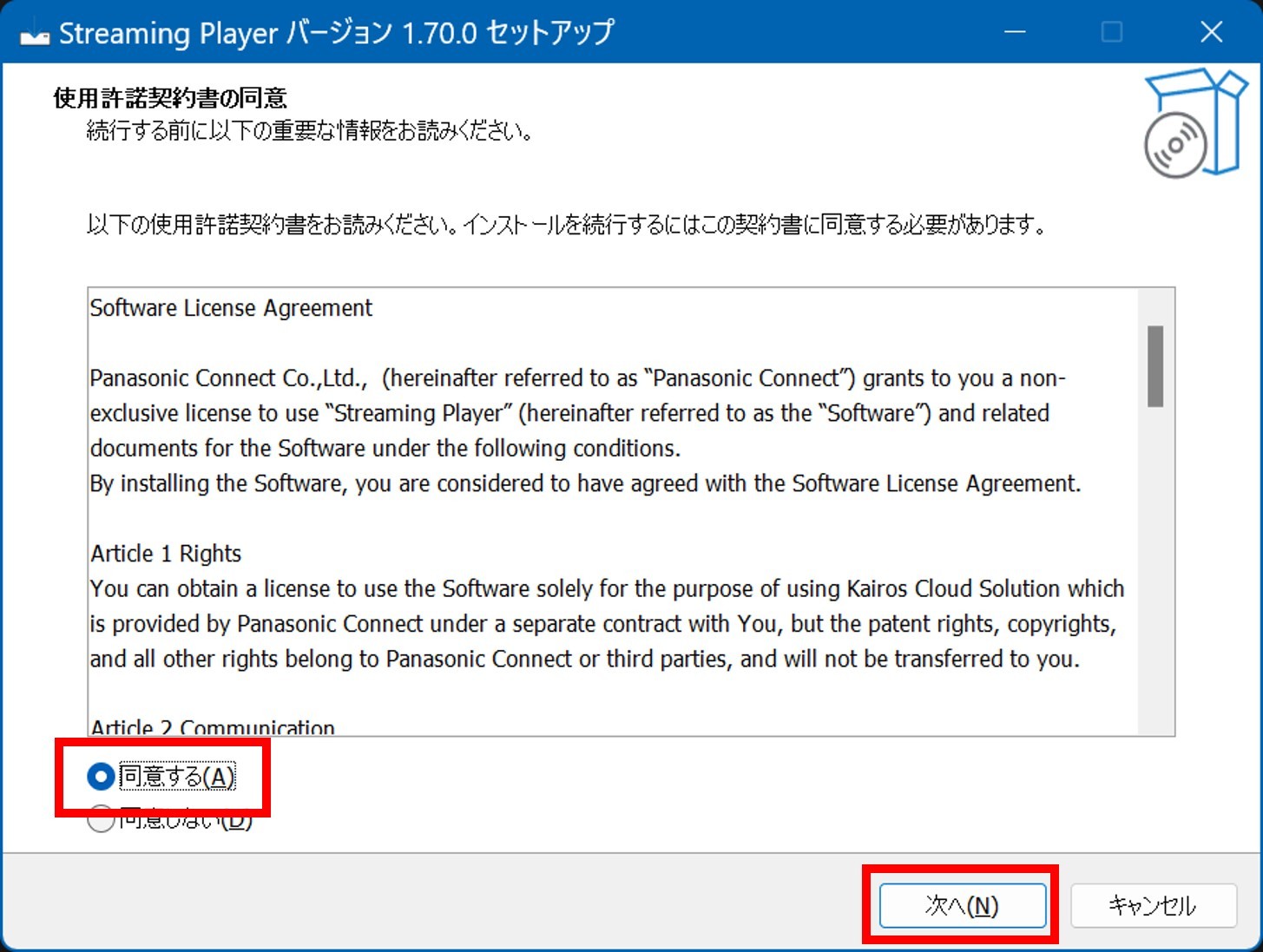Click the 'Software License Agreement' heading line

click(231, 309)
